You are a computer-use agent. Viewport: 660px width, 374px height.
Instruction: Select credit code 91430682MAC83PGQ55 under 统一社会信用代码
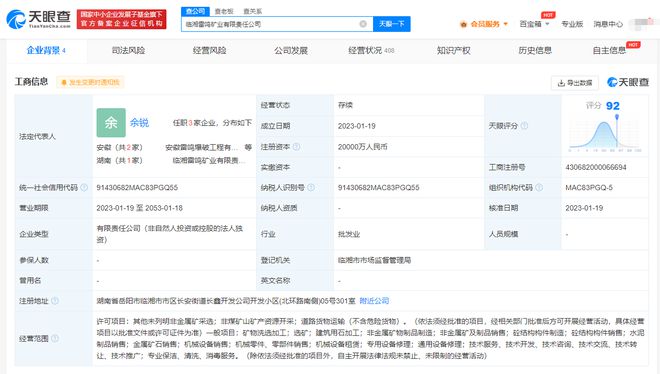coord(137,188)
